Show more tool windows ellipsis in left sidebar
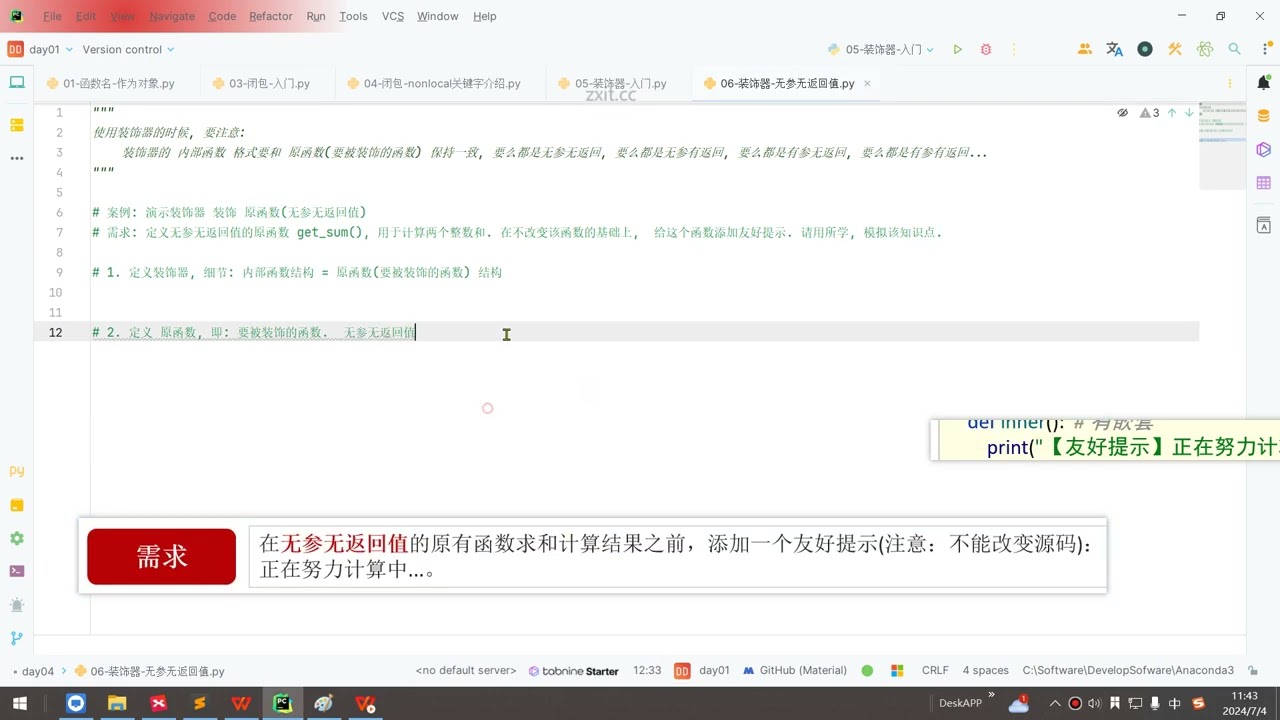The width and height of the screenshot is (1280, 720). tap(16, 158)
